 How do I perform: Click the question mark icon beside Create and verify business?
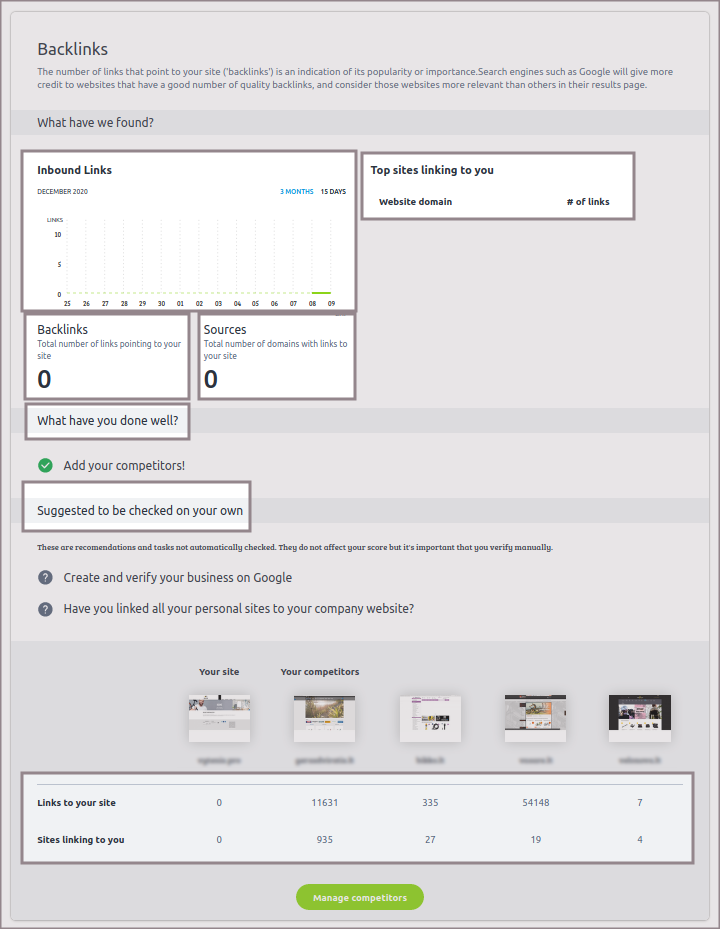click(45, 578)
